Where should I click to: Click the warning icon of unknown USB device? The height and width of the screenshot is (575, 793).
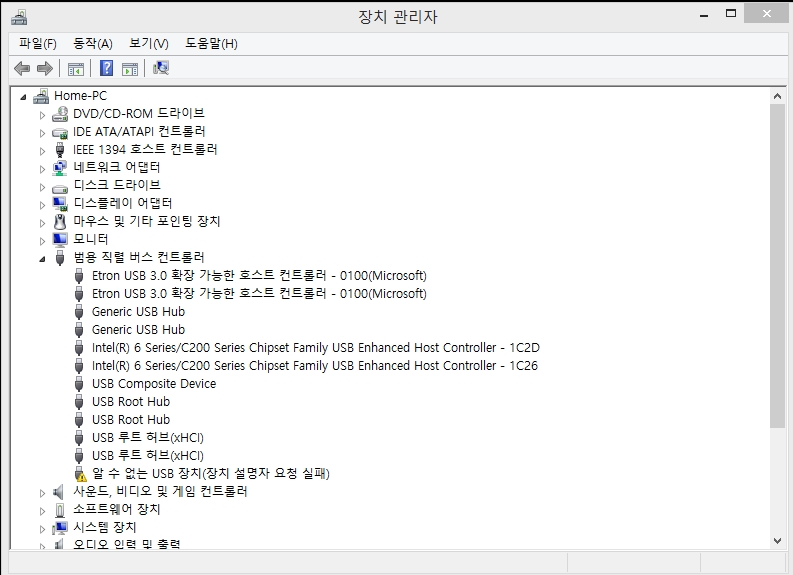click(79, 474)
